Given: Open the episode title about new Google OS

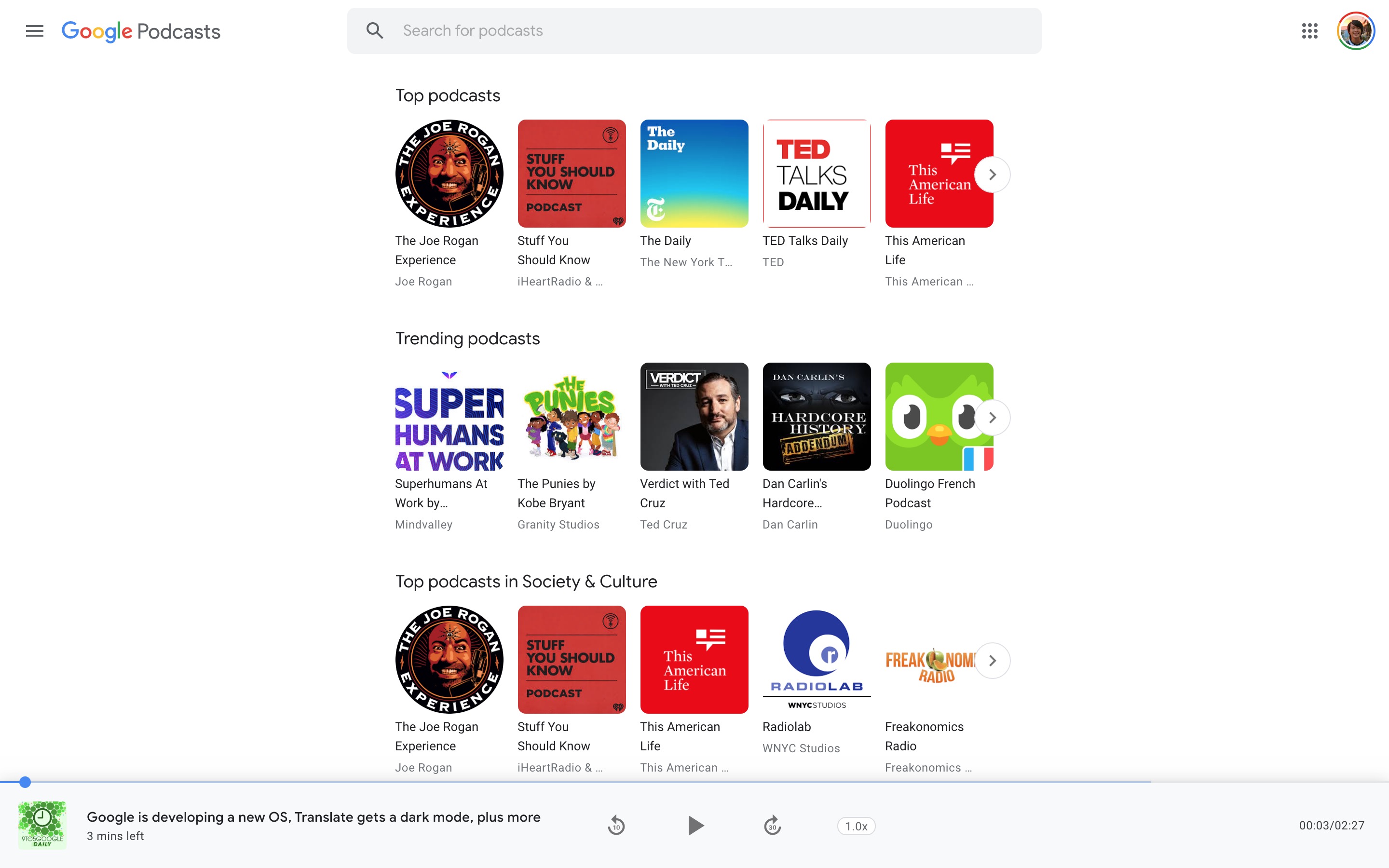Looking at the screenshot, I should [313, 816].
